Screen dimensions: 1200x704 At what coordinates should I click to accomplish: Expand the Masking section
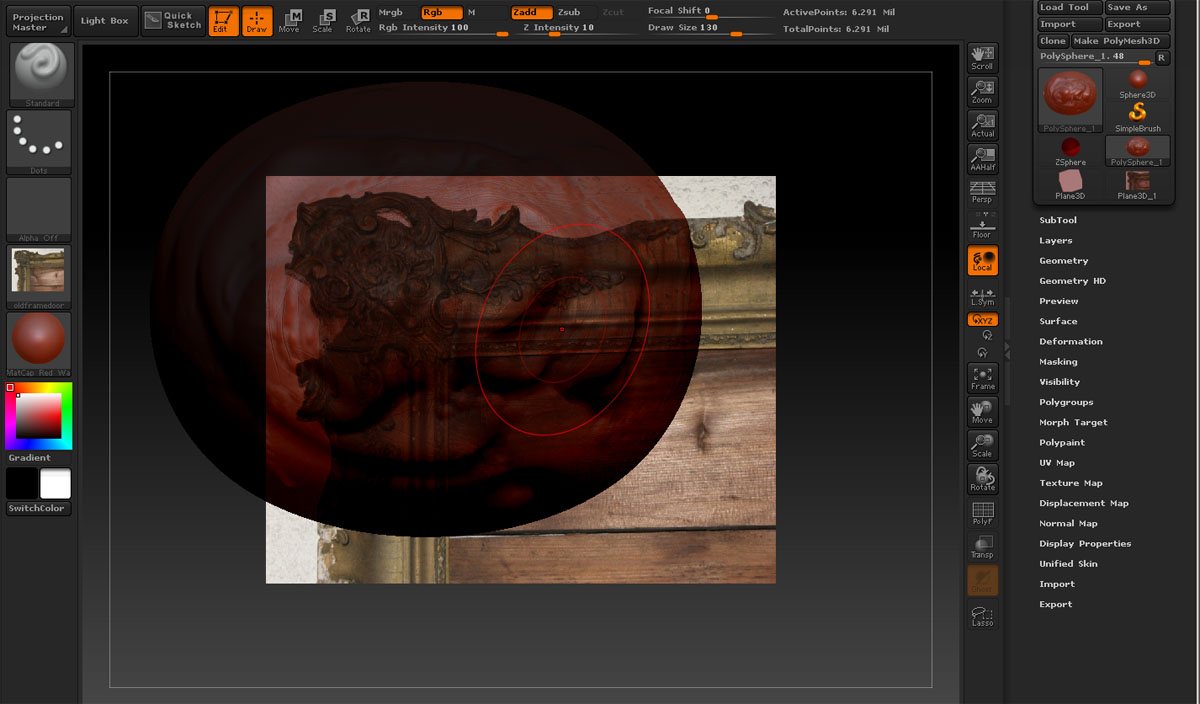(1058, 361)
